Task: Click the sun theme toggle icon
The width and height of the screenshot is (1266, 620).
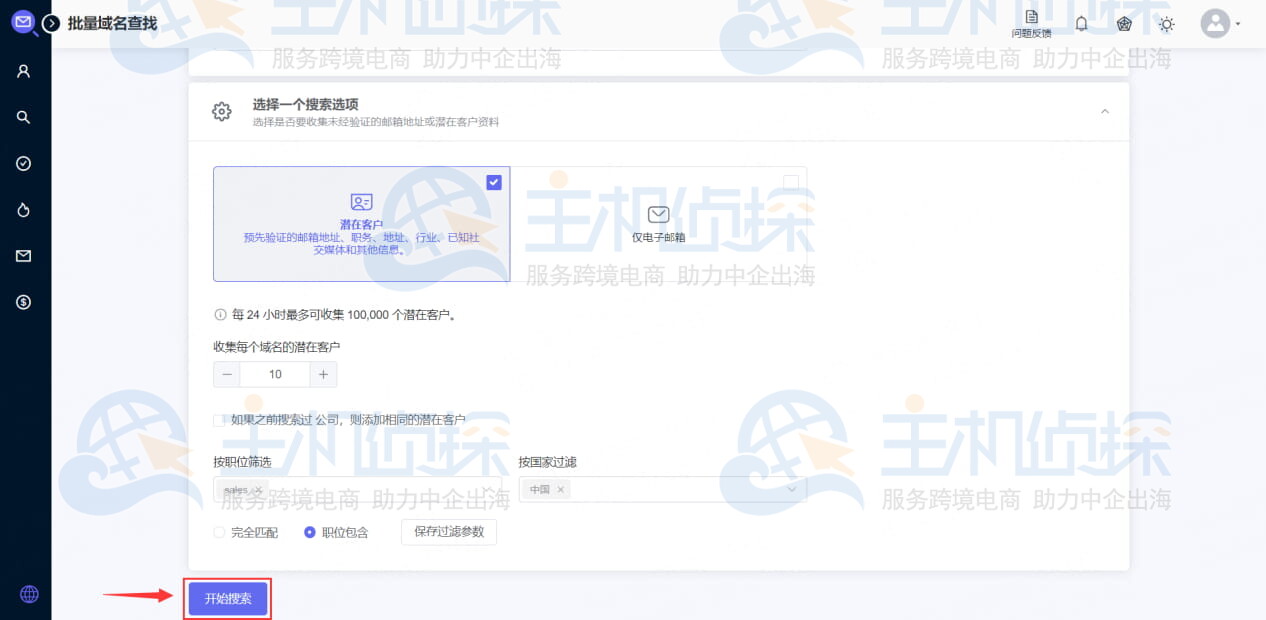Action: click(x=1166, y=23)
